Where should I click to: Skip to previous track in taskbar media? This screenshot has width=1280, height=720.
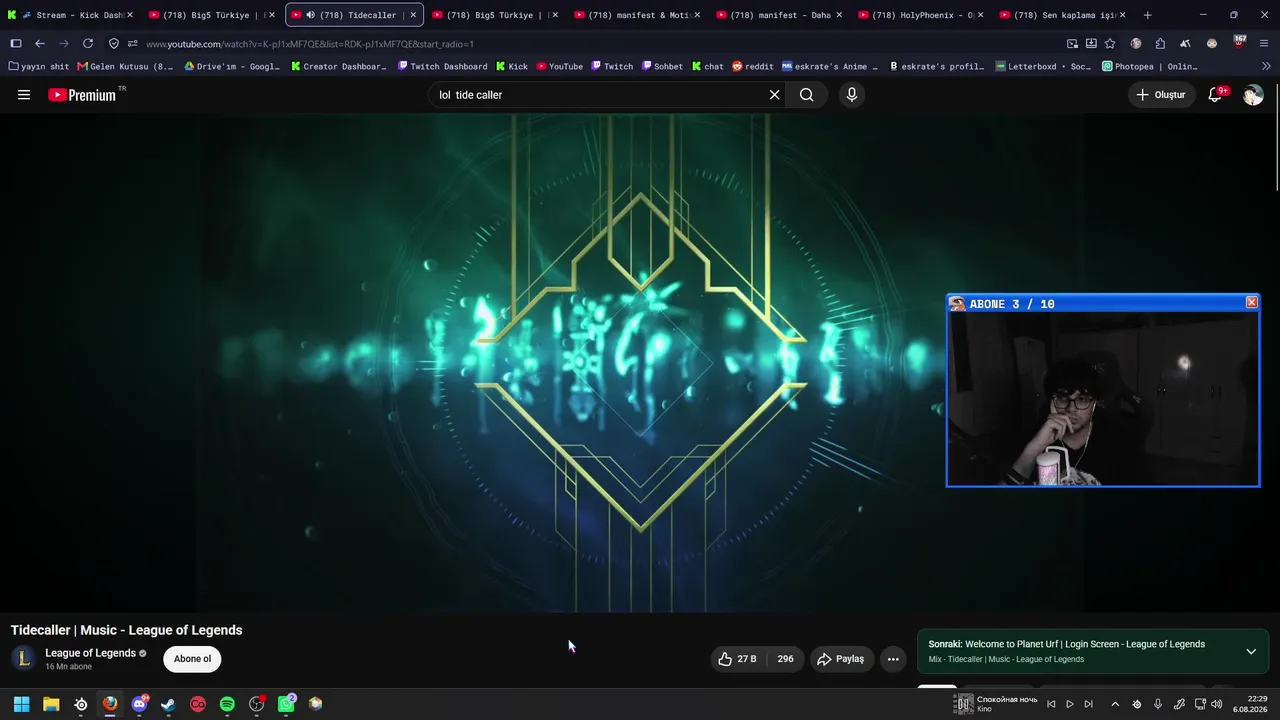pos(1051,704)
